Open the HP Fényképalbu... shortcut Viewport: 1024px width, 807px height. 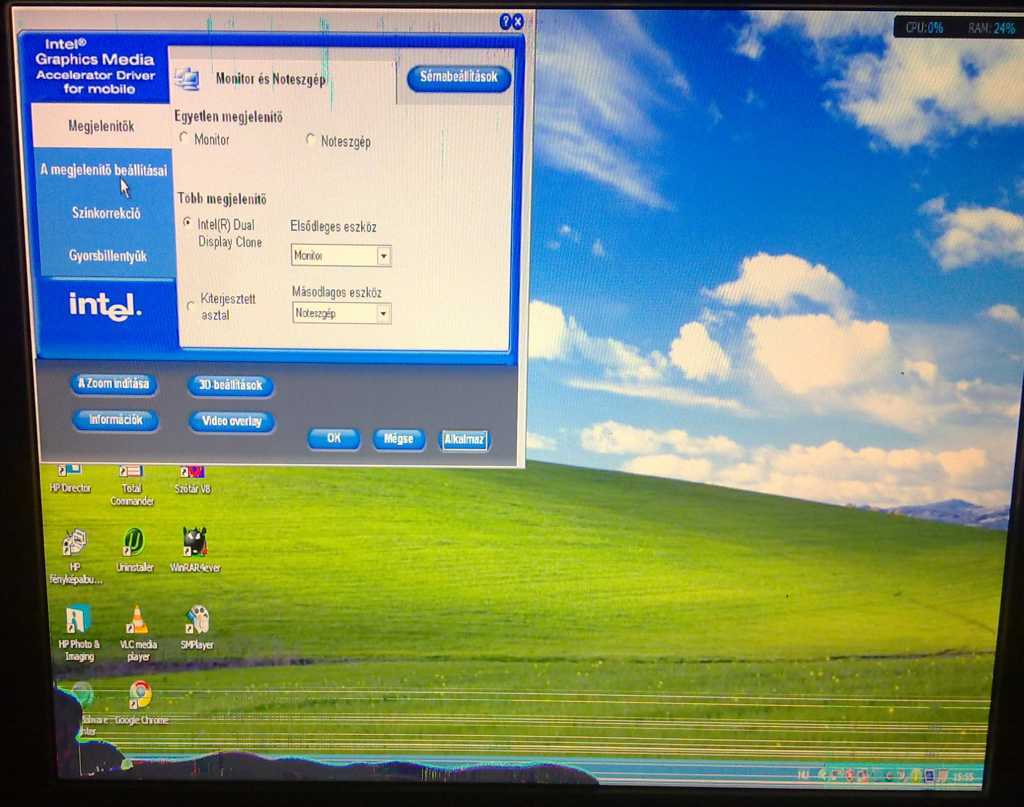75,556
